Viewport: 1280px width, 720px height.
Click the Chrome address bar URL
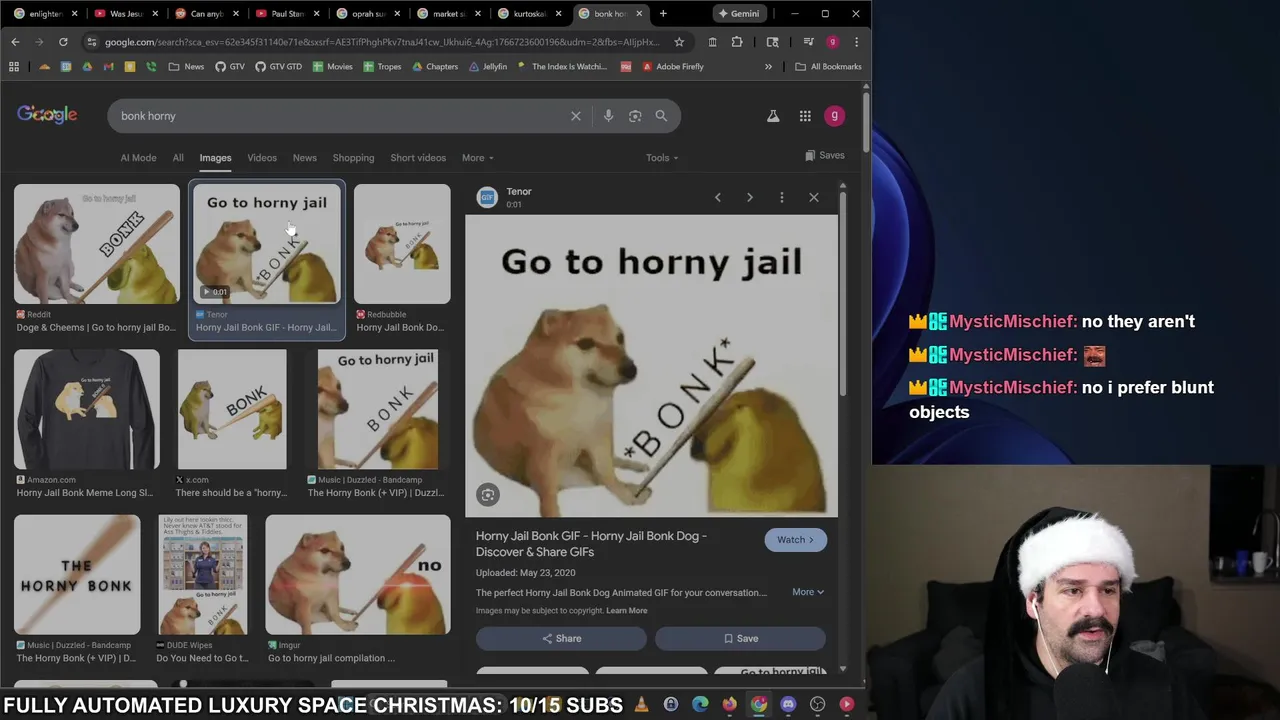382,42
